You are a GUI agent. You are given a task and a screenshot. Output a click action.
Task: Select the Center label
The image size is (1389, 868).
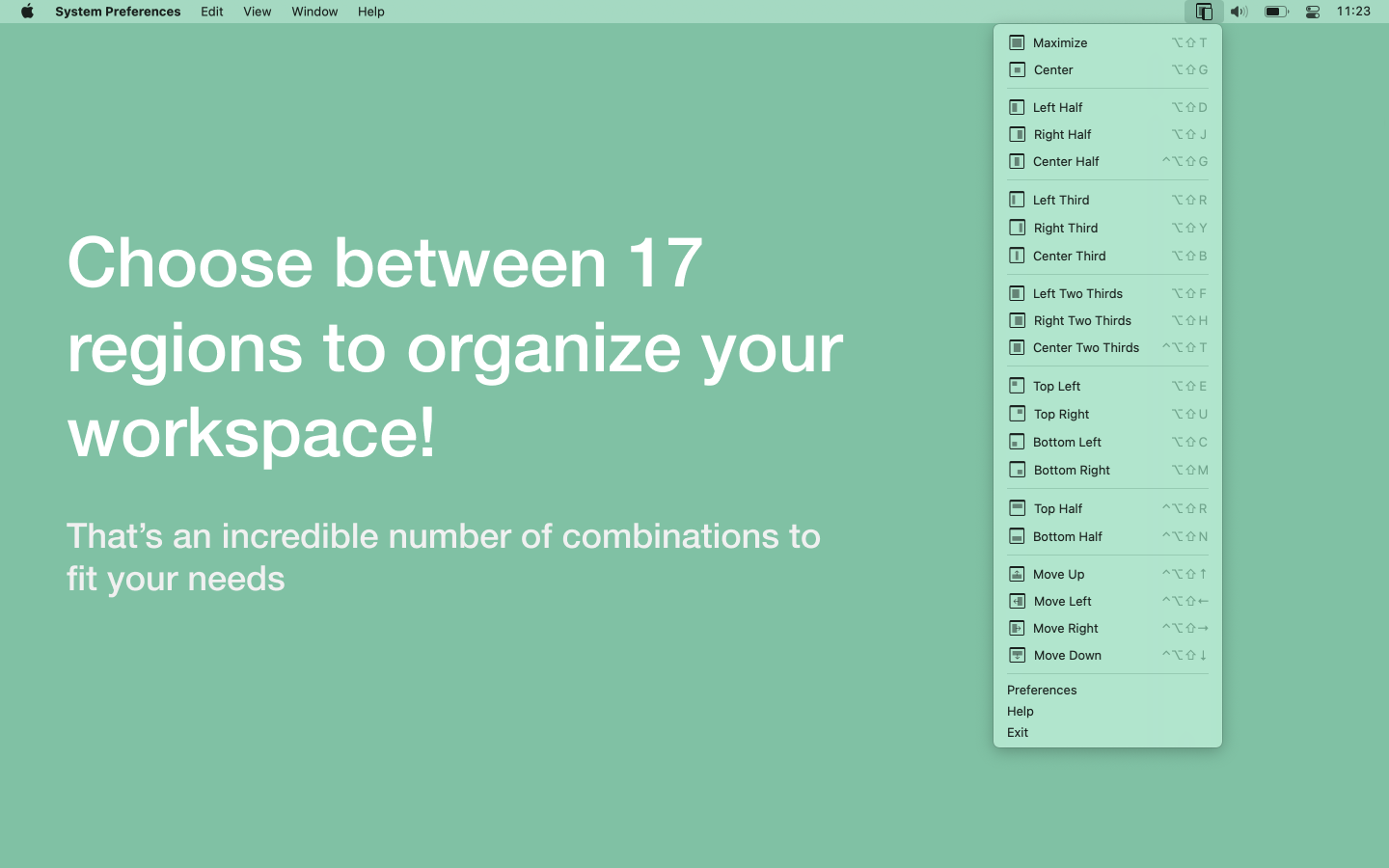pyautogui.click(x=1053, y=69)
